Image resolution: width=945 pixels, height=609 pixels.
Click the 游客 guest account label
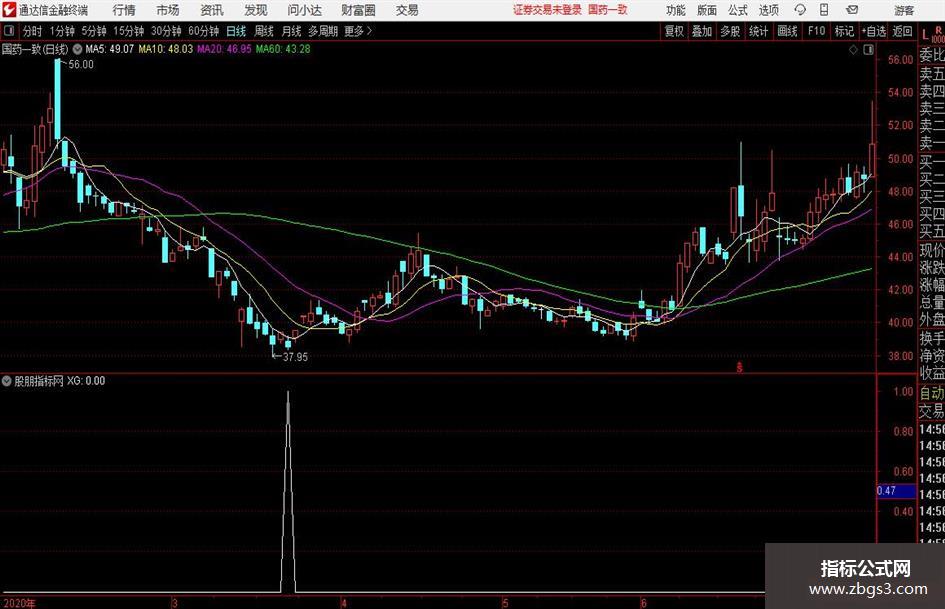[x=903, y=10]
